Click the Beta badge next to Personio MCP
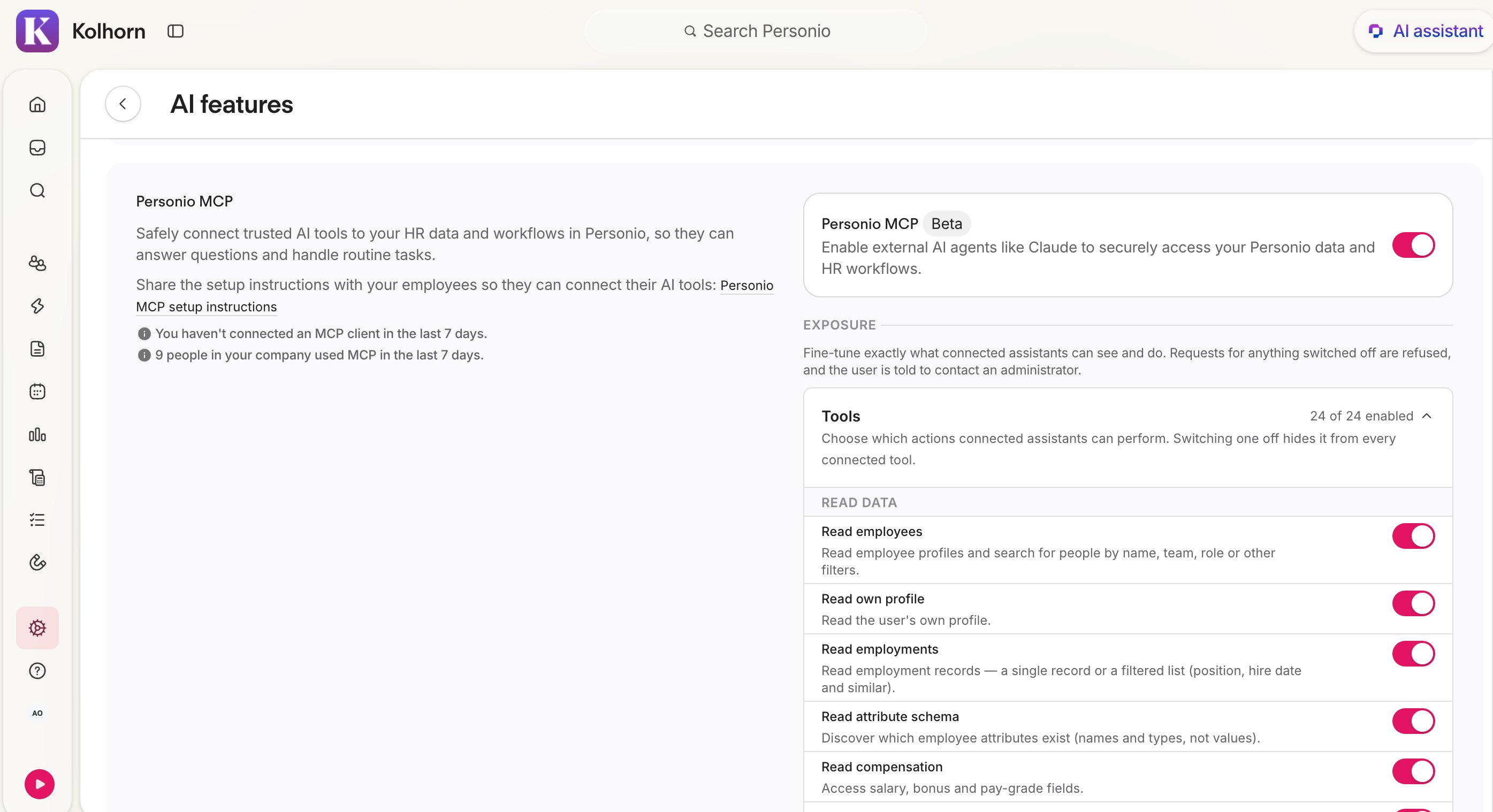 [947, 224]
